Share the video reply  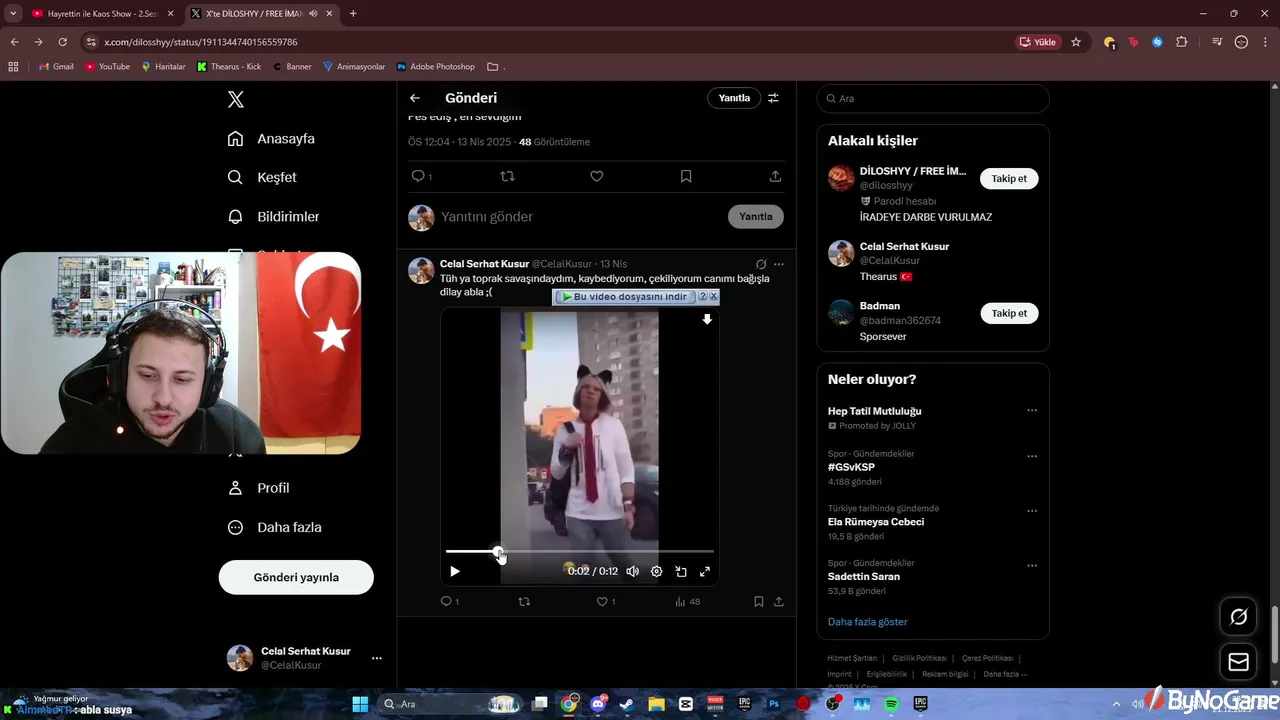click(779, 602)
